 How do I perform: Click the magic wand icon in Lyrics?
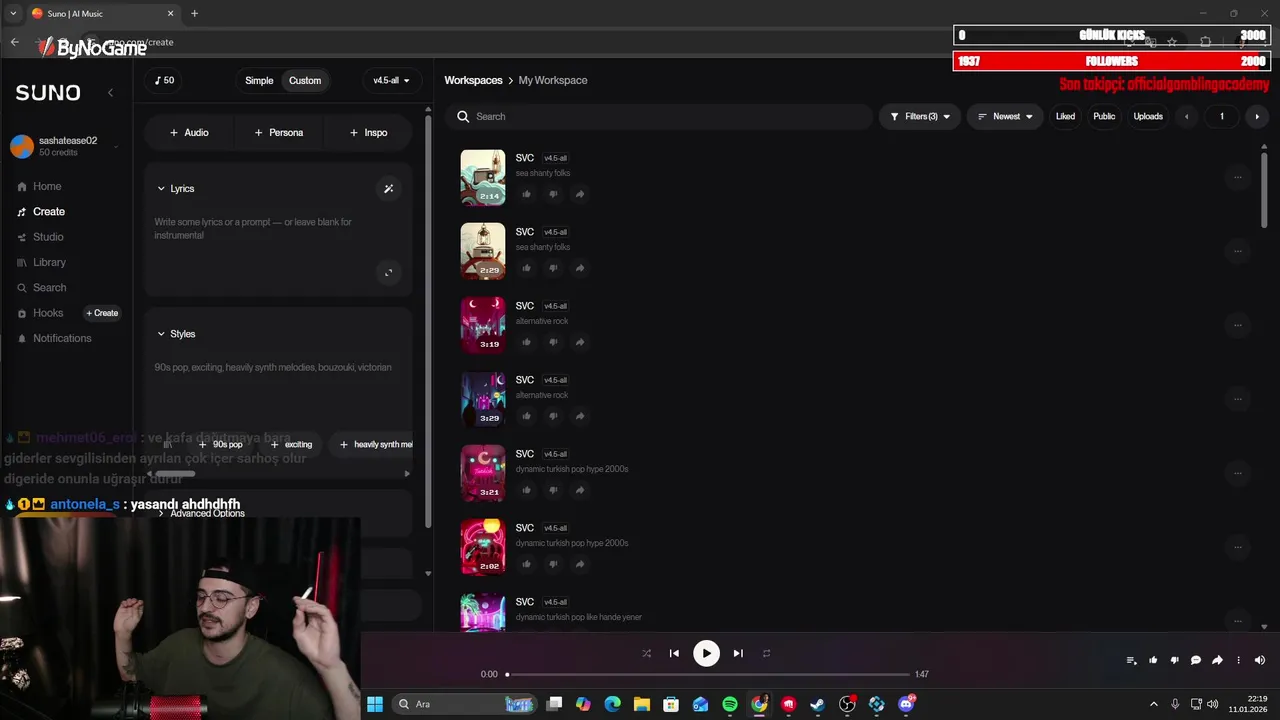click(x=389, y=188)
